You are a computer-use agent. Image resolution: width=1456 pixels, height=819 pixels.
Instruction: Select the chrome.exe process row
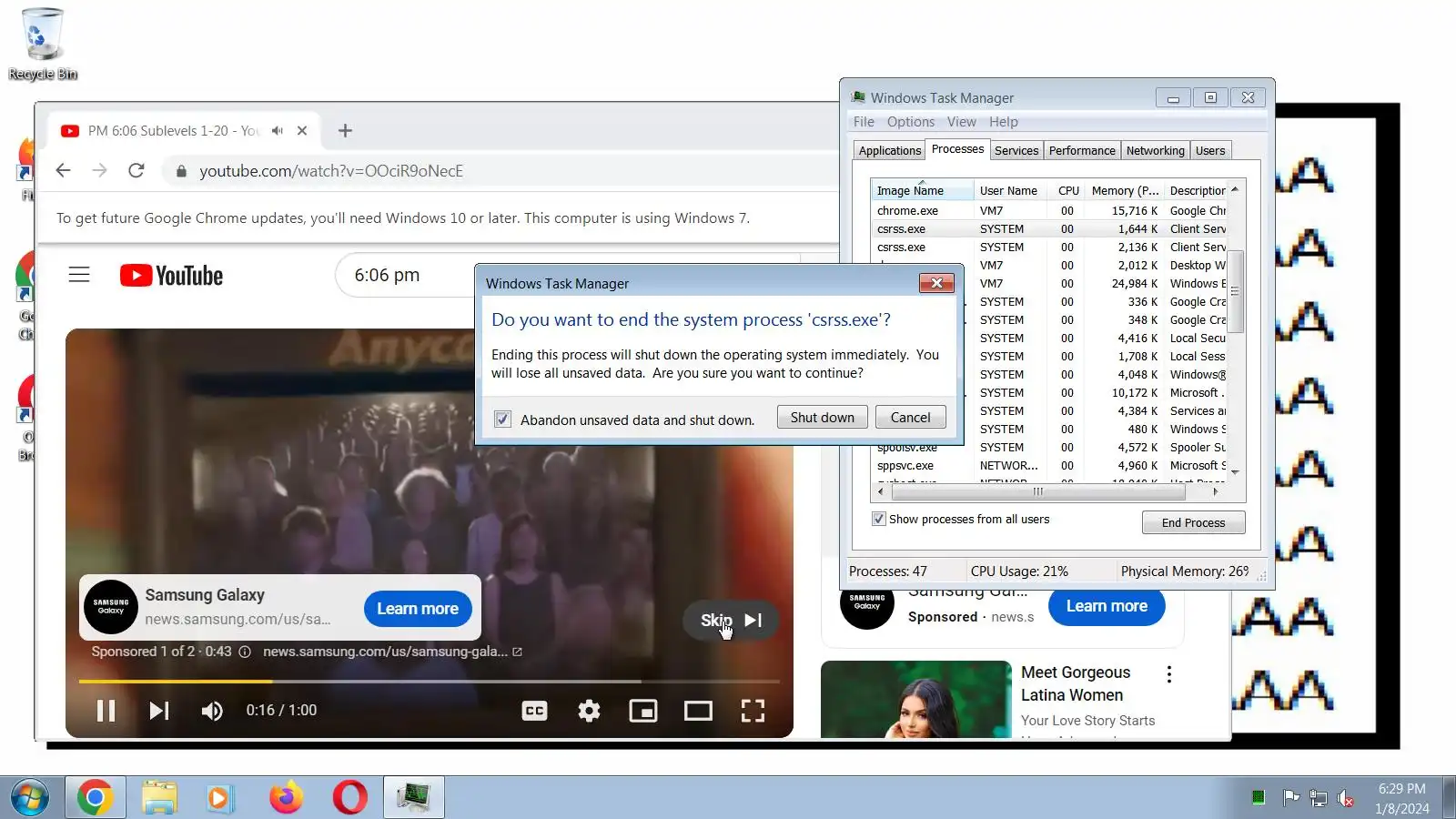click(1050, 211)
